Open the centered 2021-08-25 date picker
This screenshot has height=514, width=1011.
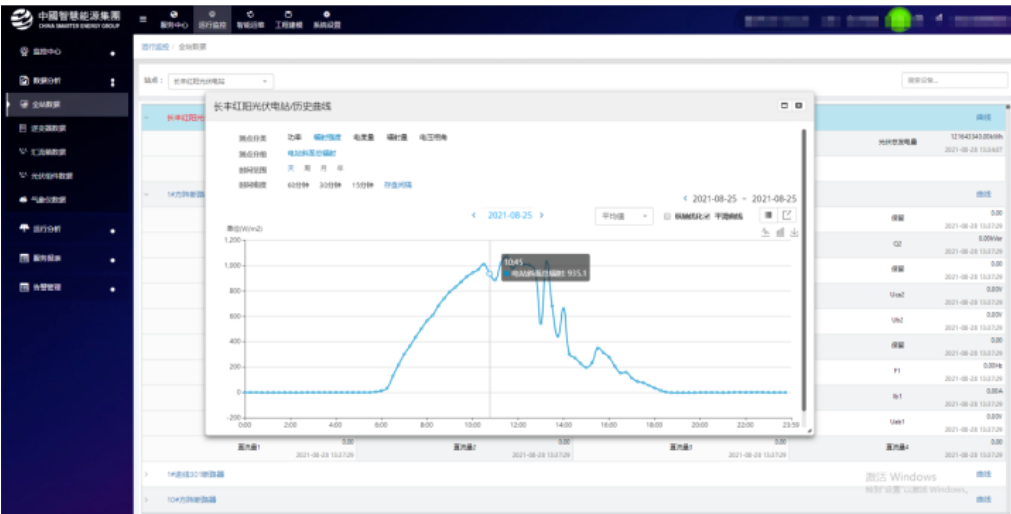[x=510, y=215]
